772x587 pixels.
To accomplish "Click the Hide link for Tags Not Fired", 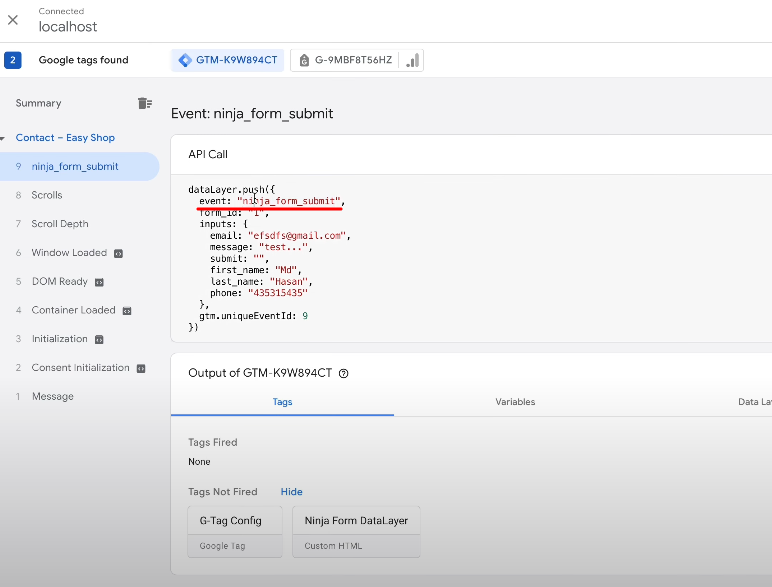I will pos(291,491).
